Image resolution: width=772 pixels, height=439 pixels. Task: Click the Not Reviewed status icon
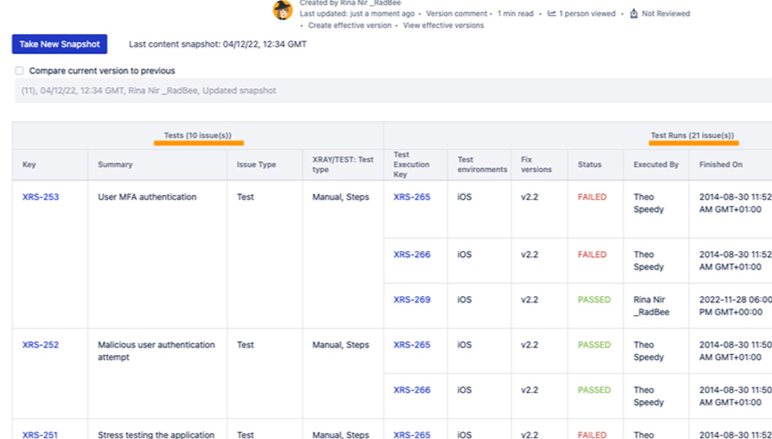(x=633, y=14)
